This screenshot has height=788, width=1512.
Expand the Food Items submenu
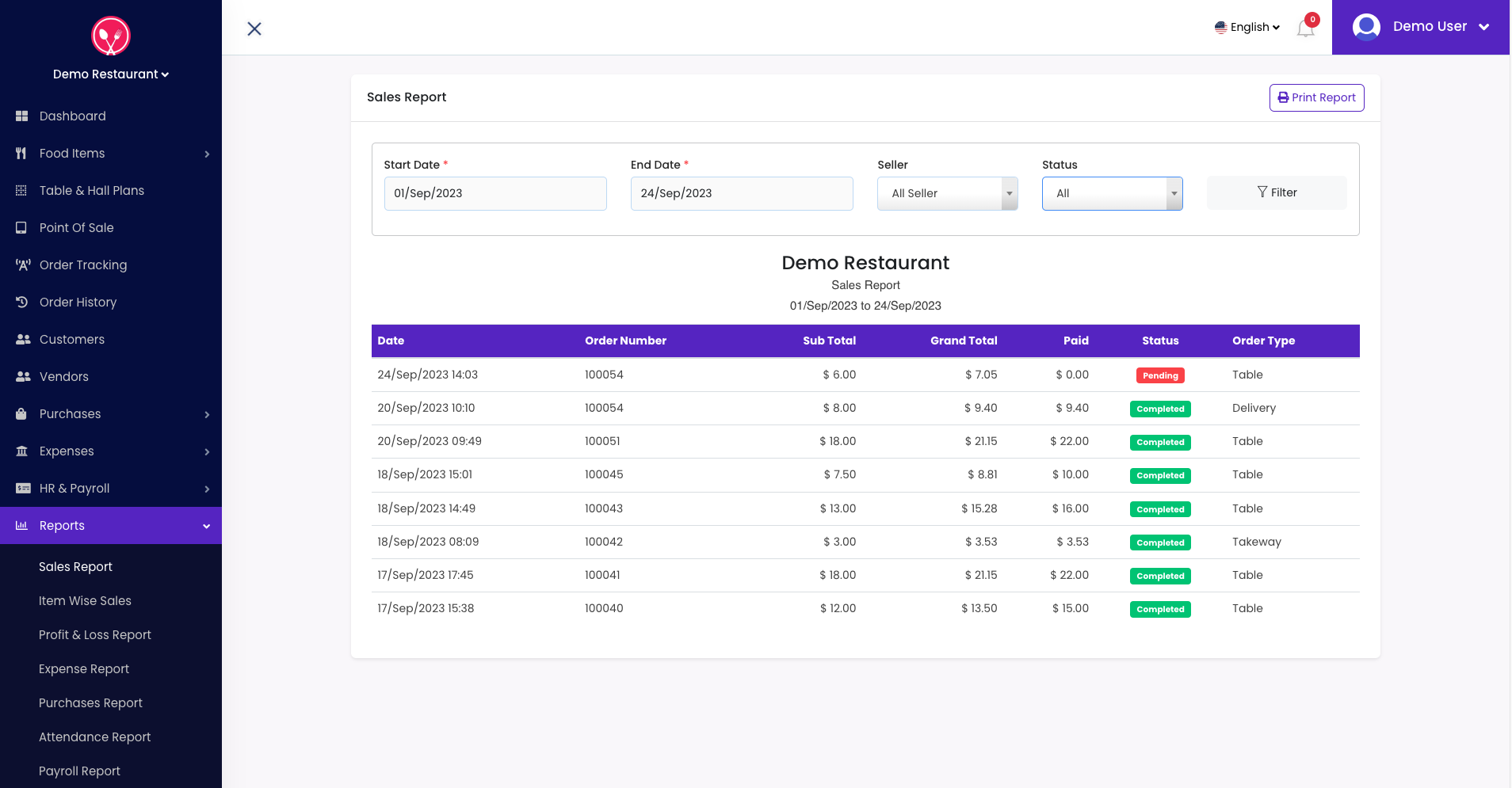click(207, 154)
